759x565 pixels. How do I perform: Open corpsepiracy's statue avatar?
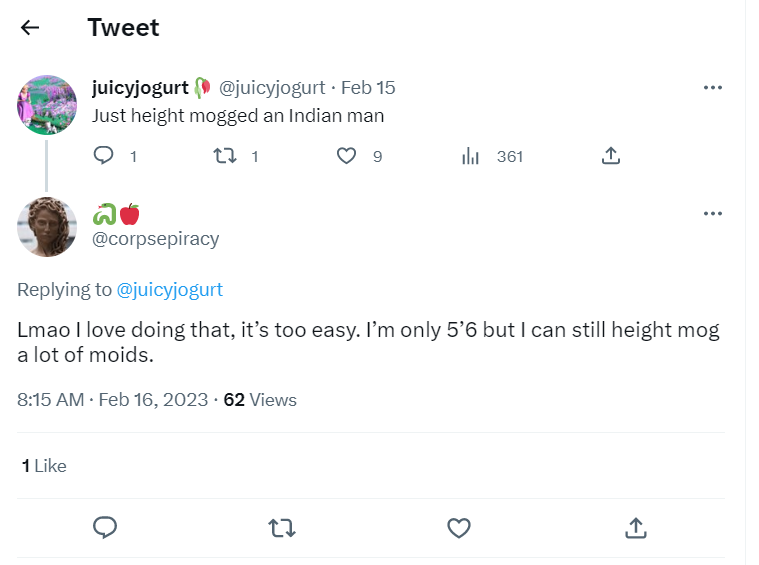(47, 227)
